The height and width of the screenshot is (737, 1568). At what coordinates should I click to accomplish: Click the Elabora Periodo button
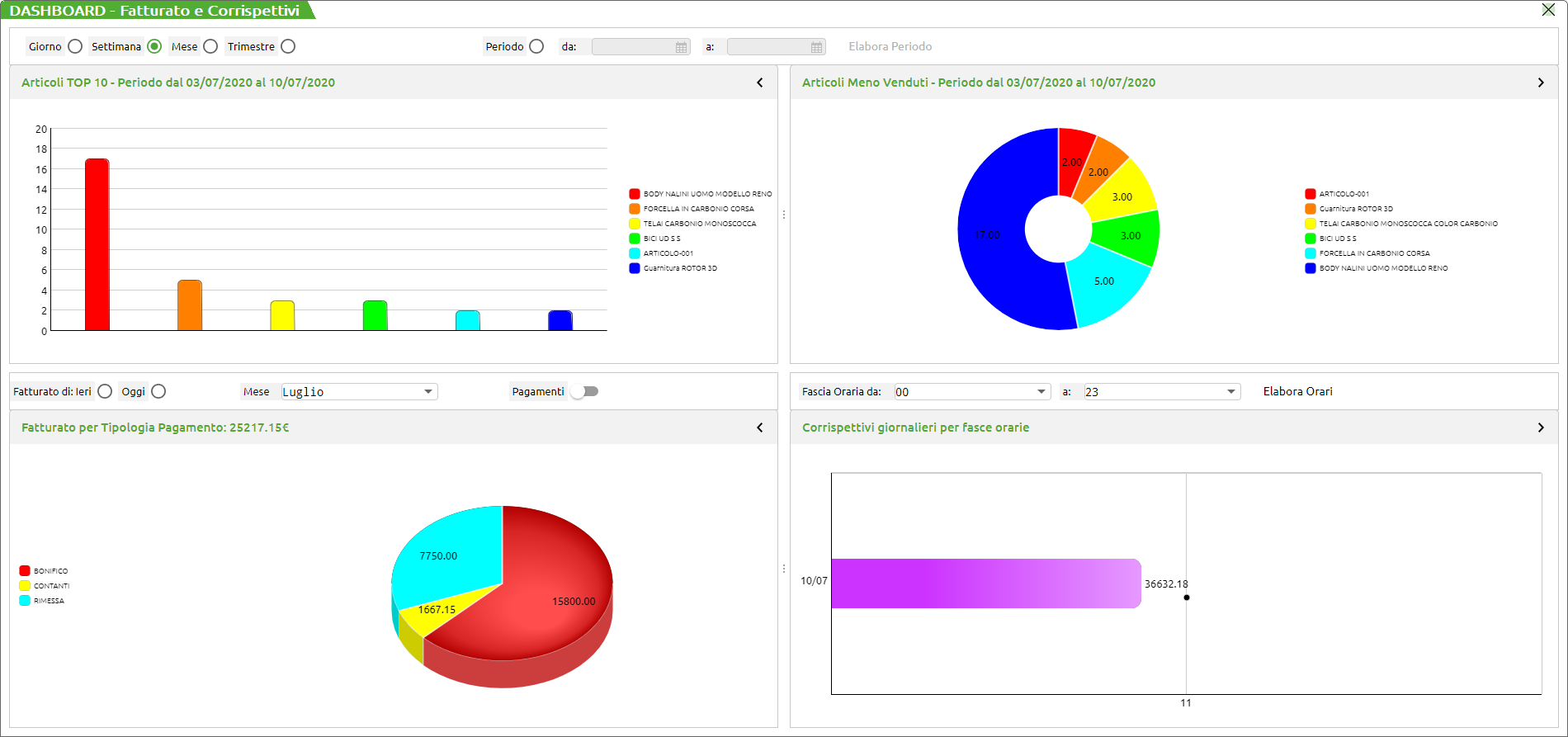point(890,46)
